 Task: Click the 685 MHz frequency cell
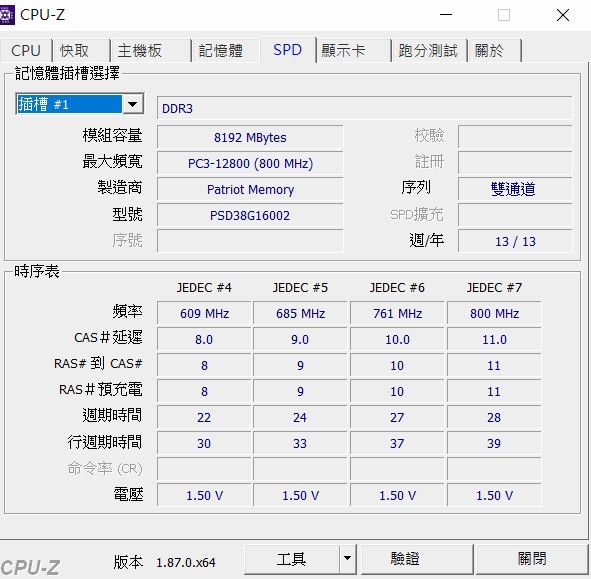(300, 313)
